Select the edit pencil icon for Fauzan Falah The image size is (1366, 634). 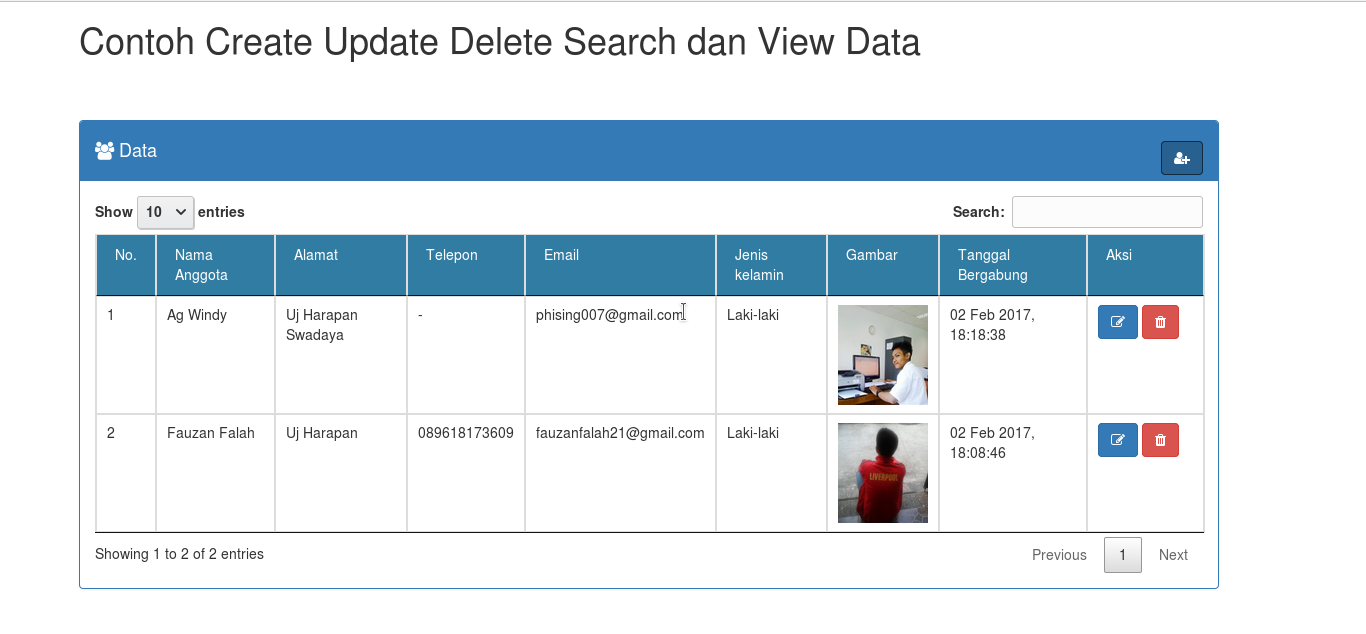click(x=1117, y=440)
